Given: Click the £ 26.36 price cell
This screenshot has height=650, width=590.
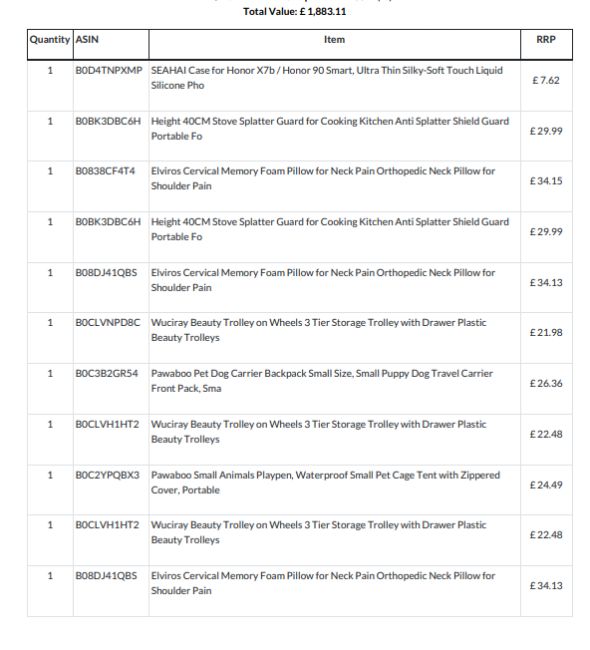Looking at the screenshot, I should coord(546,383).
